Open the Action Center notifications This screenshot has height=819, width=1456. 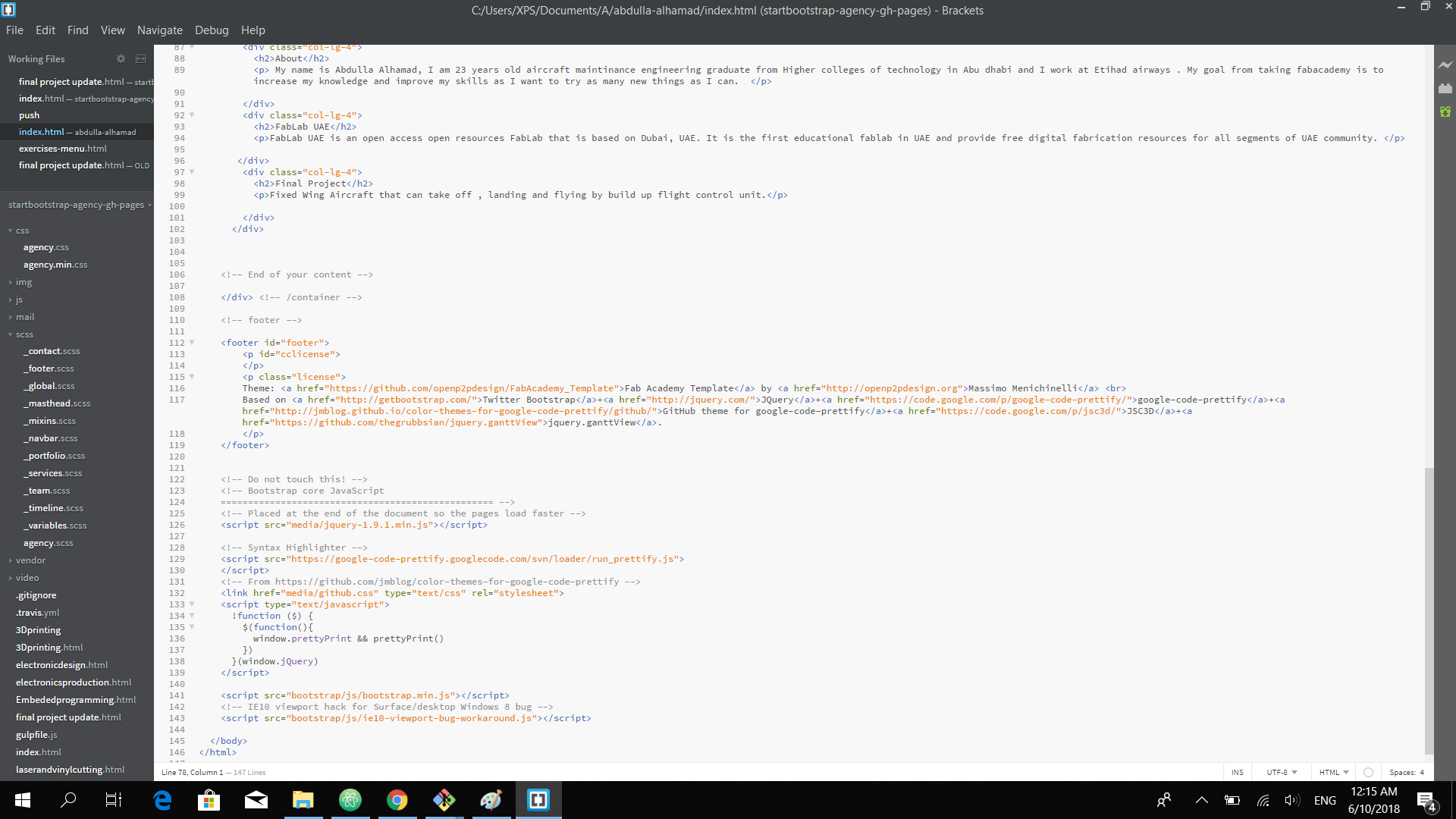[1426, 801]
